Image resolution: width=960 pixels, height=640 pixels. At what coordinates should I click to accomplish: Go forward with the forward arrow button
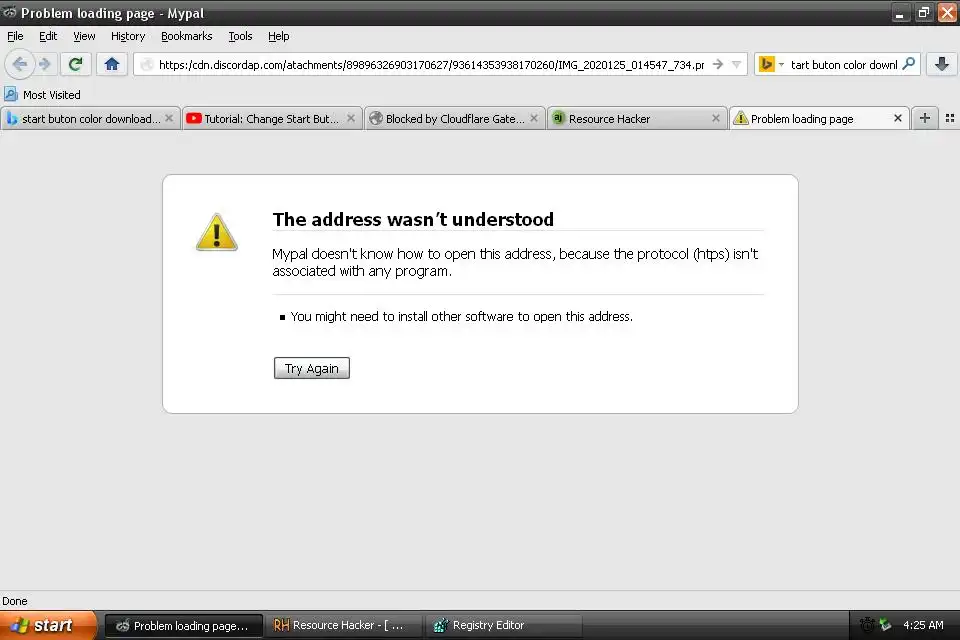point(45,64)
